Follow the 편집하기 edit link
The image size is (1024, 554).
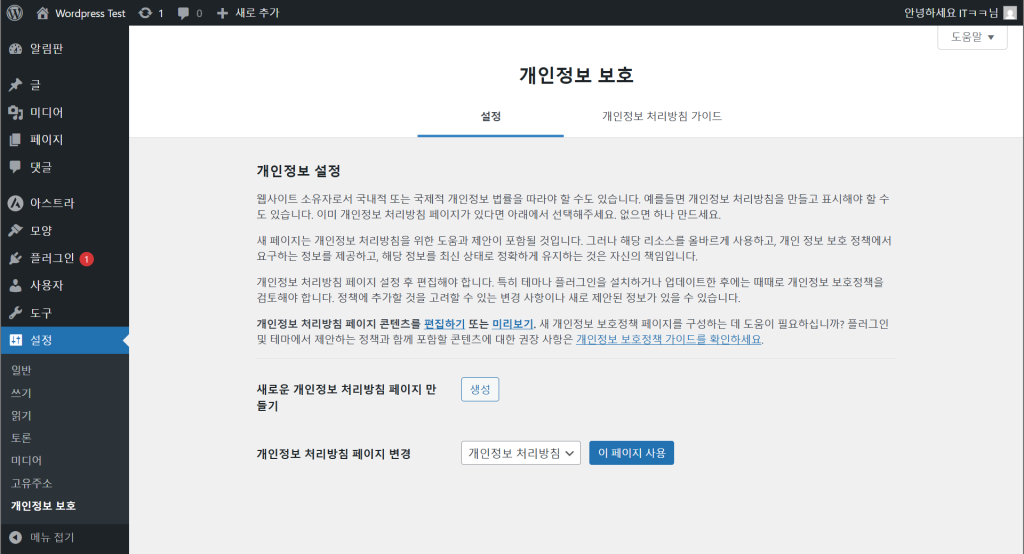444,324
